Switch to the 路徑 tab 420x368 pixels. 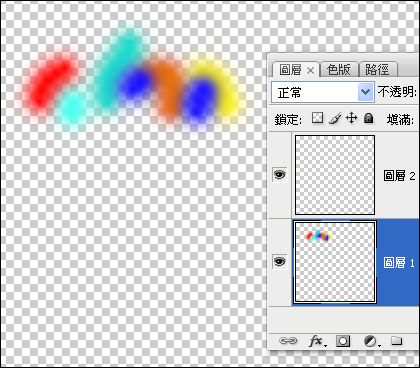click(x=378, y=70)
